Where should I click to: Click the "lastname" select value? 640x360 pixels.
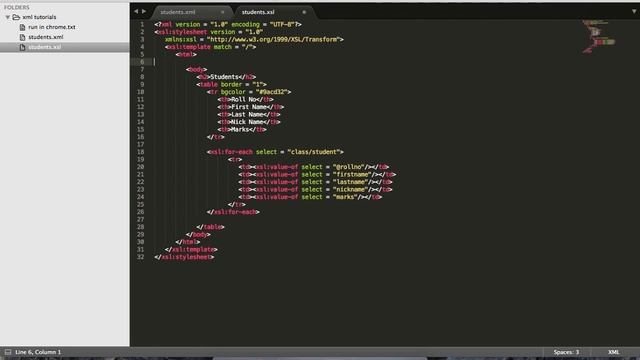[350, 182]
